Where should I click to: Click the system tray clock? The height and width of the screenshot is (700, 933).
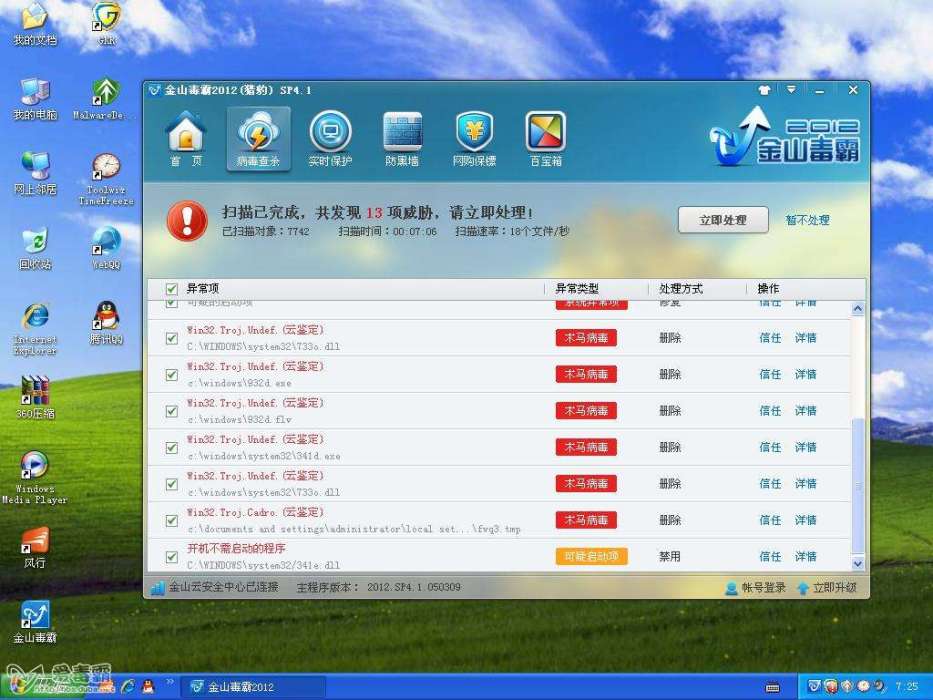pyautogui.click(x=906, y=687)
